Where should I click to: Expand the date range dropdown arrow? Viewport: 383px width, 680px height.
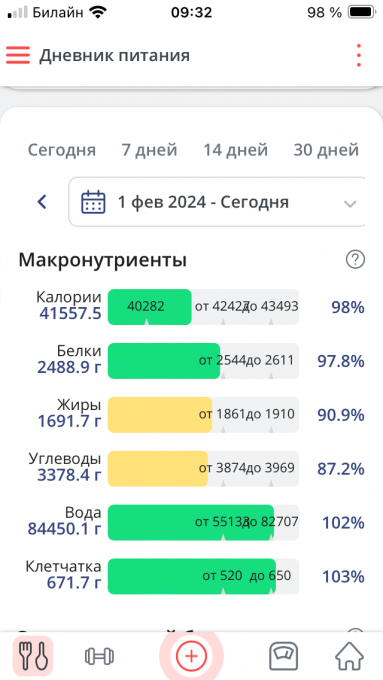pyautogui.click(x=350, y=203)
